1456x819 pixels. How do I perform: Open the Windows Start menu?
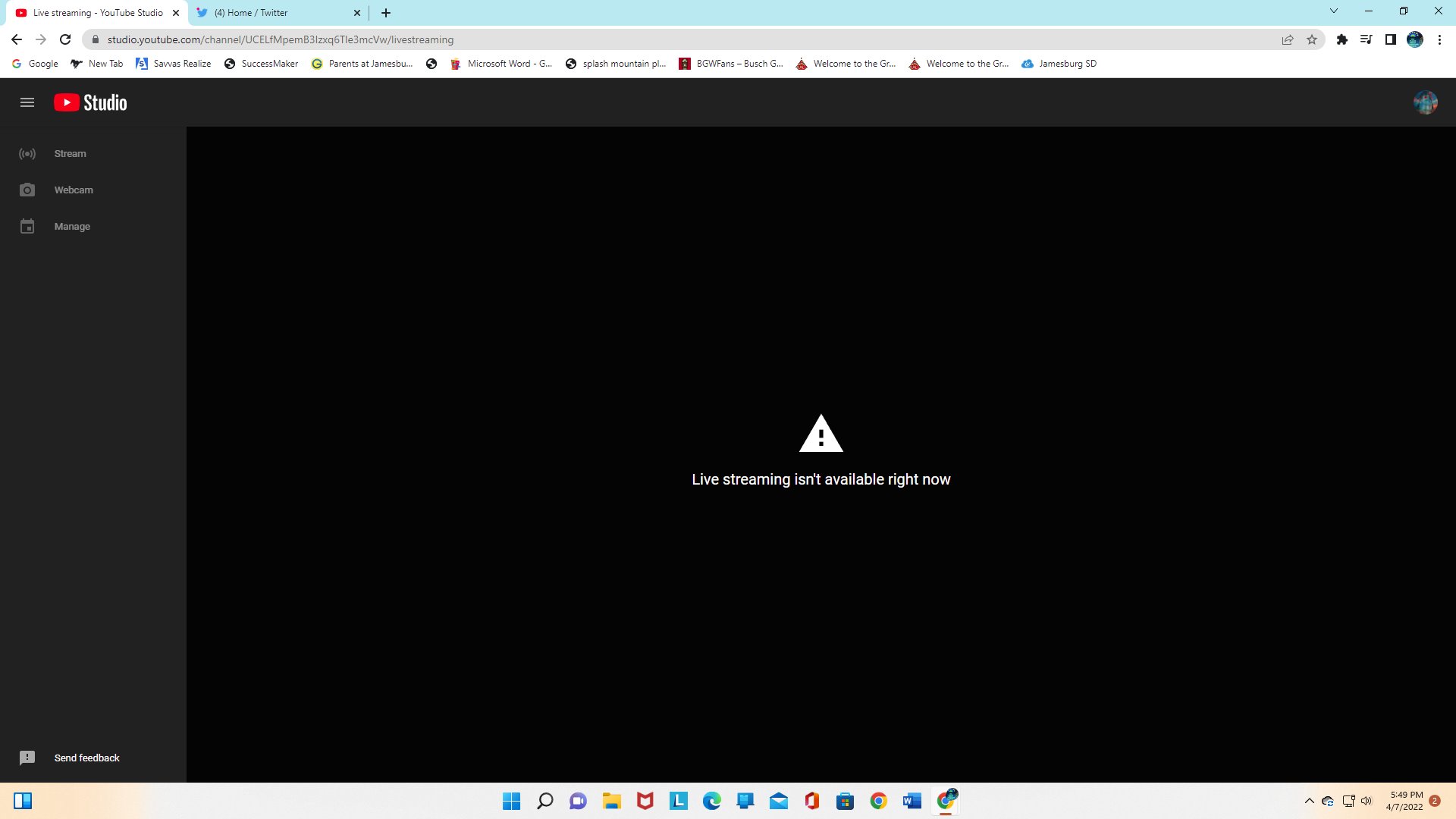(512, 801)
